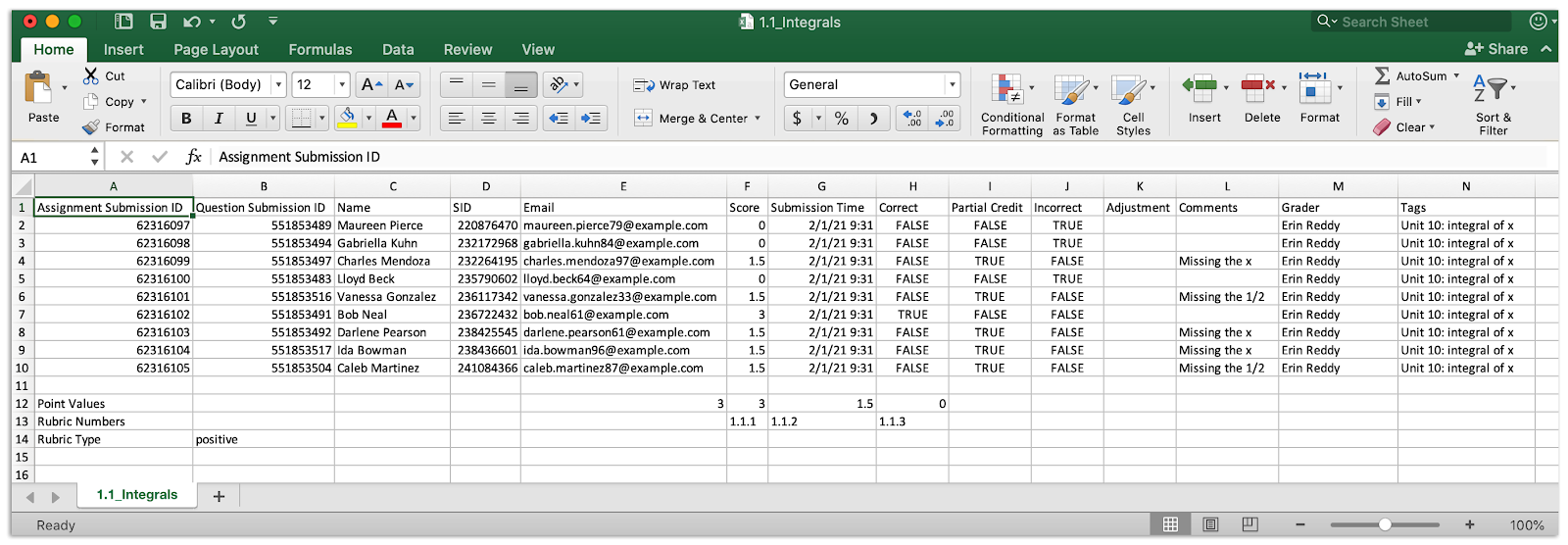
Task: Click the Merge & Center icon
Action: pyautogui.click(x=643, y=119)
